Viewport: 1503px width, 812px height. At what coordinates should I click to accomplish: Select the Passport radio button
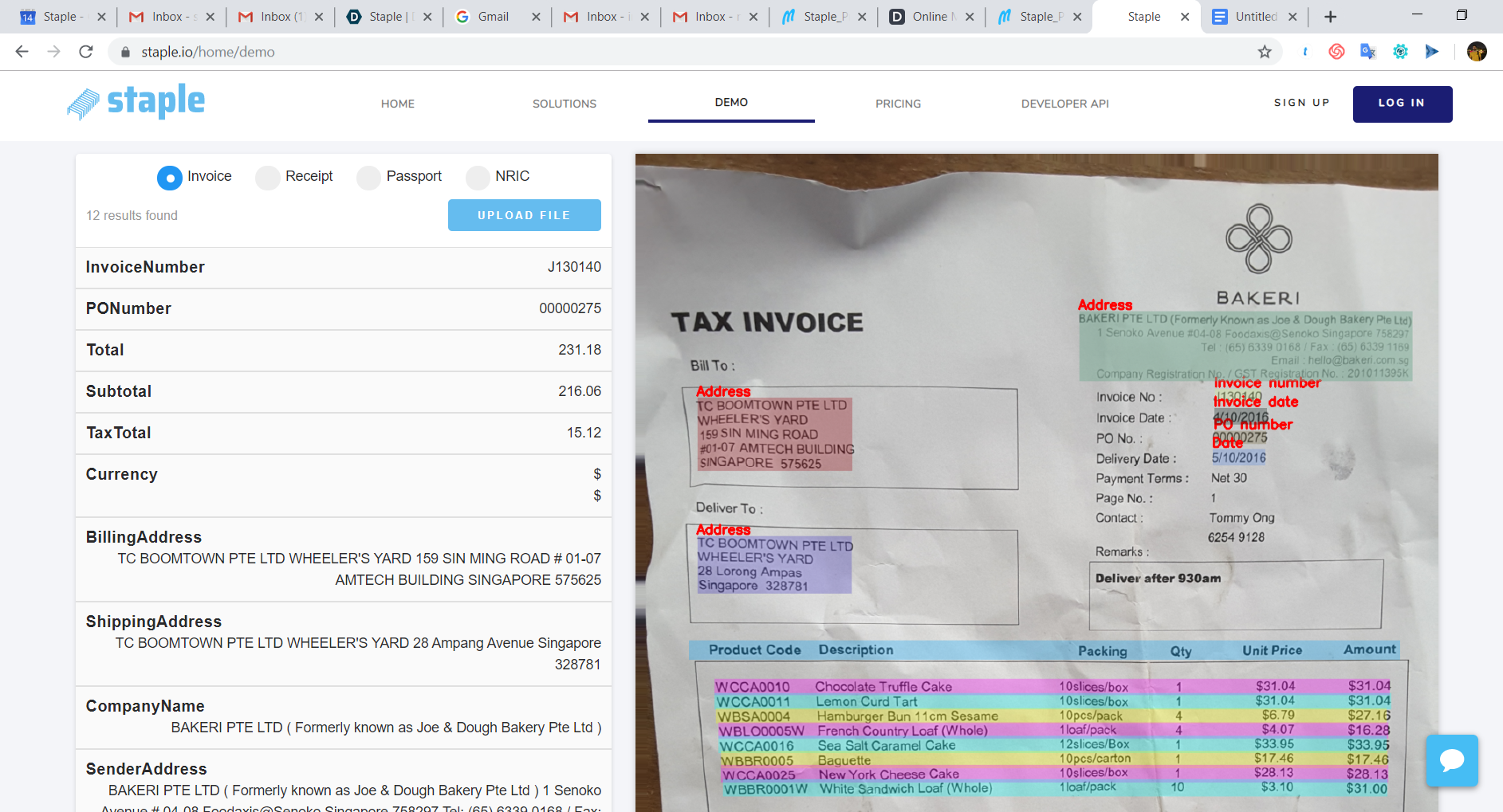click(368, 178)
